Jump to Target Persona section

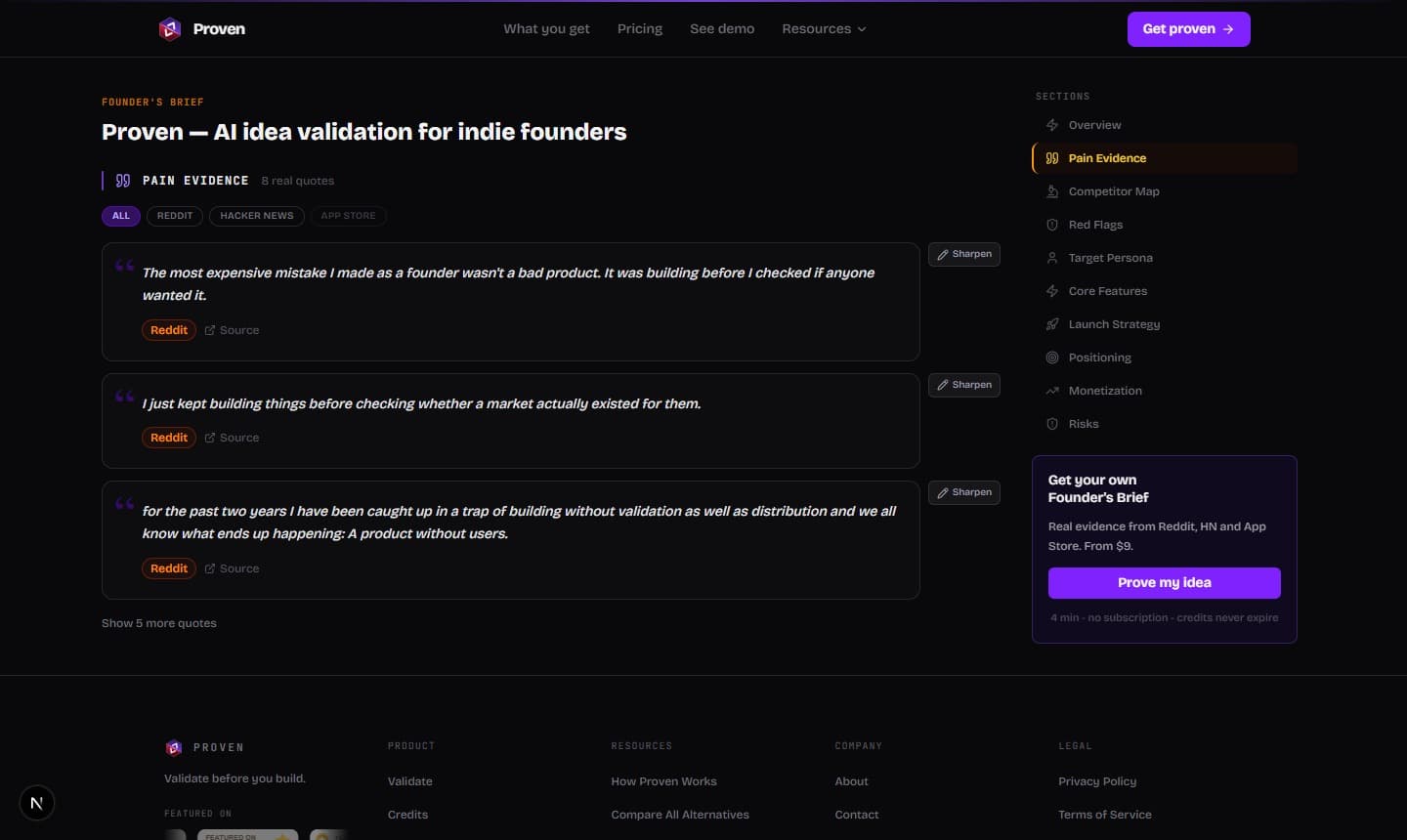click(x=1165, y=258)
